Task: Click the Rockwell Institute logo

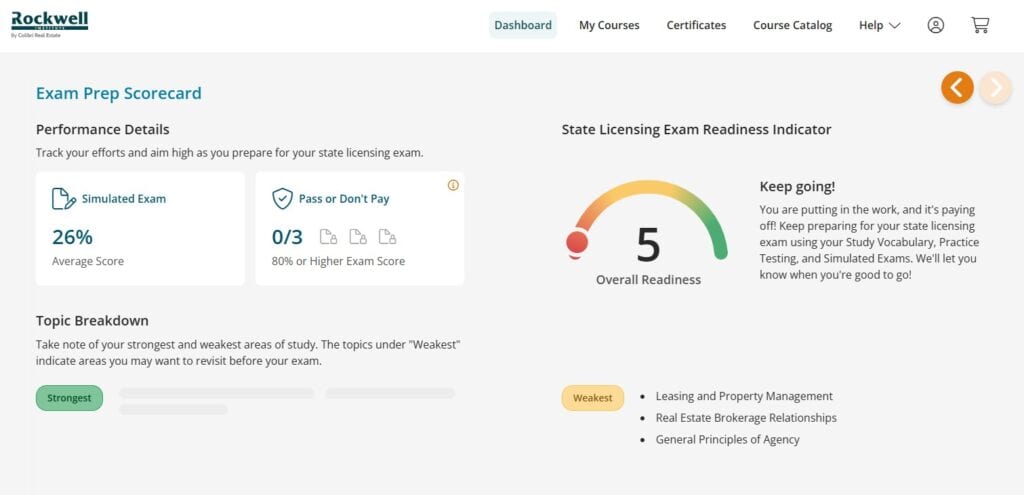Action: (x=49, y=22)
